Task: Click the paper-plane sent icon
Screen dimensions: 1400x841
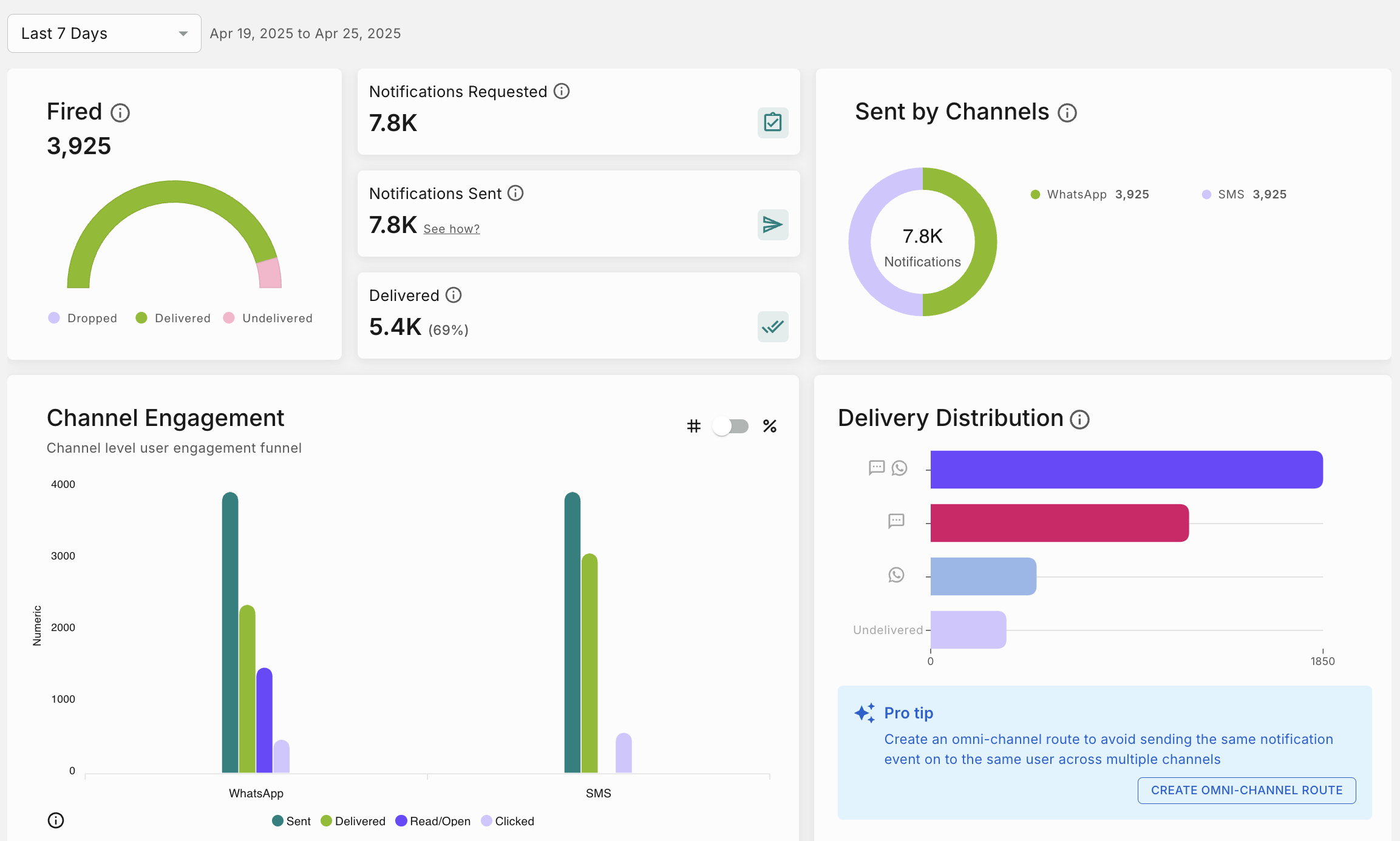Action: pos(772,225)
